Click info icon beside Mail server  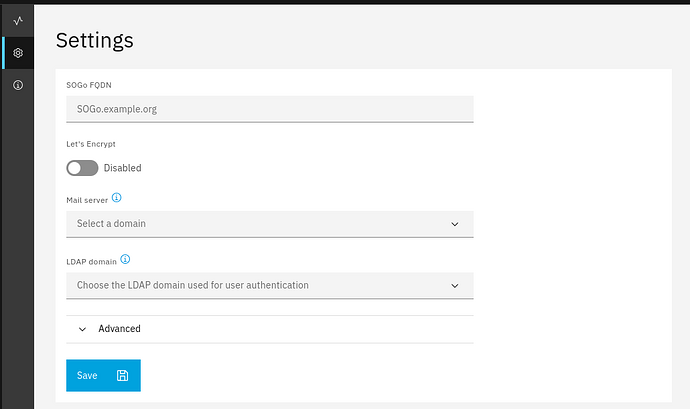tap(117, 198)
